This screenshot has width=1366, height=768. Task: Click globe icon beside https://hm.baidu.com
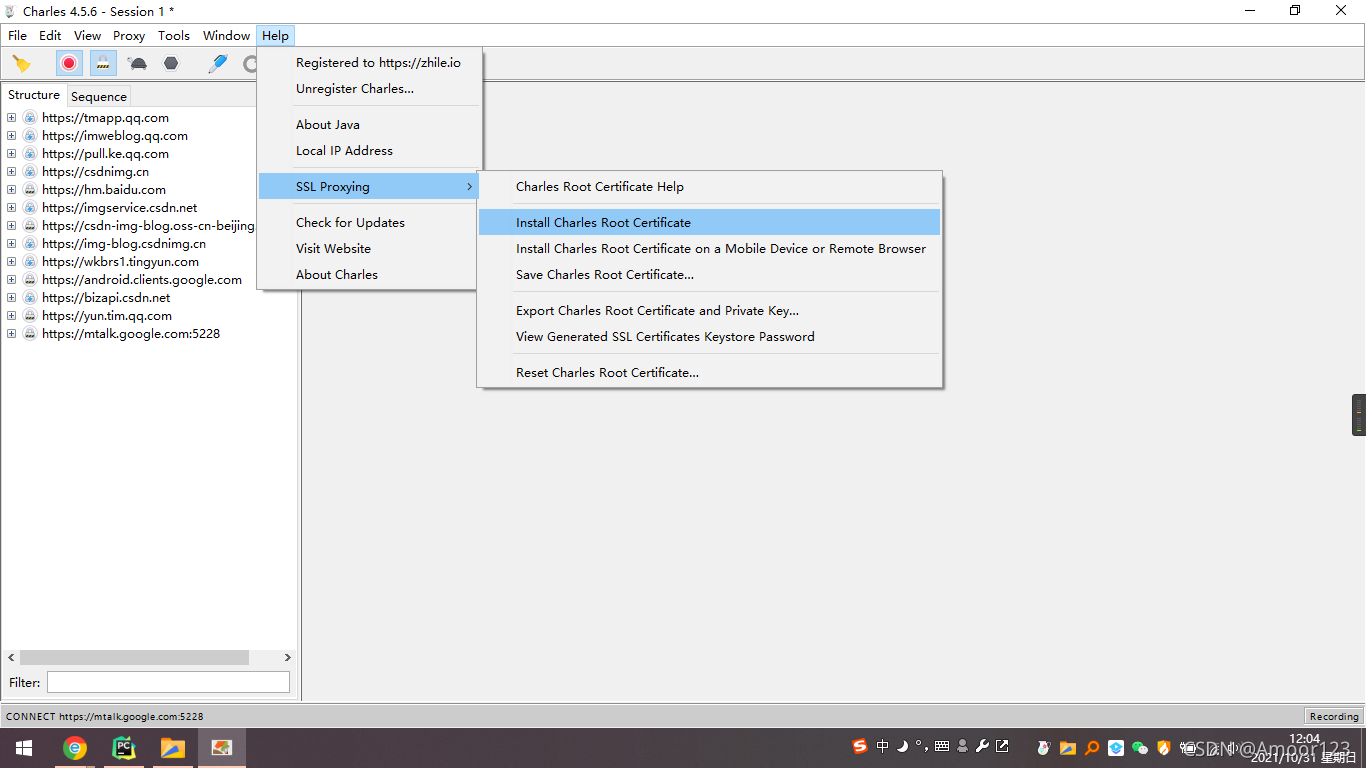[30, 190]
